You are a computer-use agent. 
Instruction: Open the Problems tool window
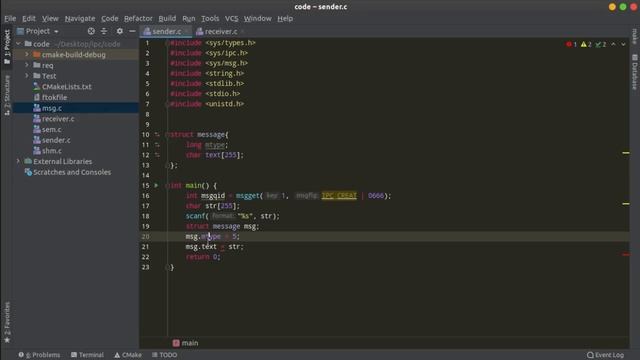pyautogui.click(x=39, y=355)
